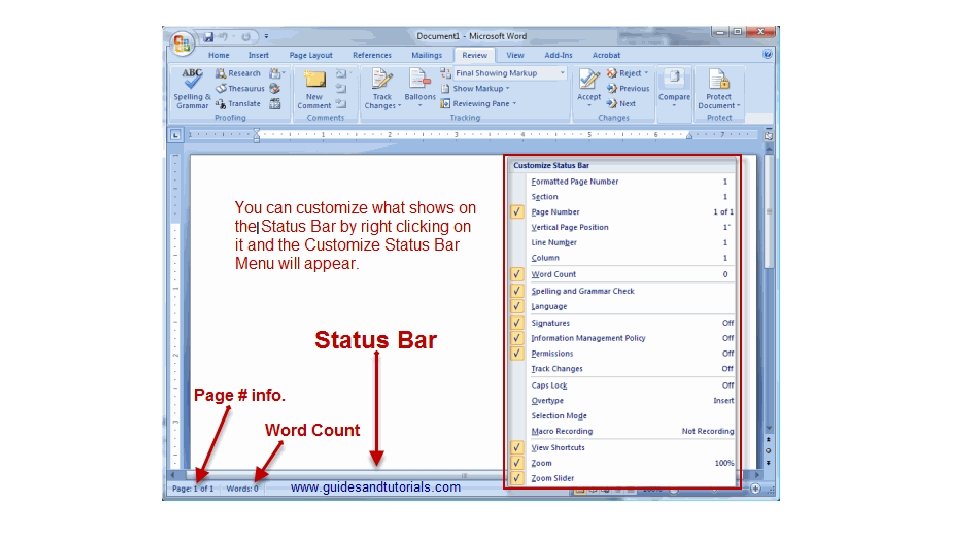The image size is (960, 540).
Task: Click the Previous Page double-arrow button
Action: pyautogui.click(x=769, y=440)
